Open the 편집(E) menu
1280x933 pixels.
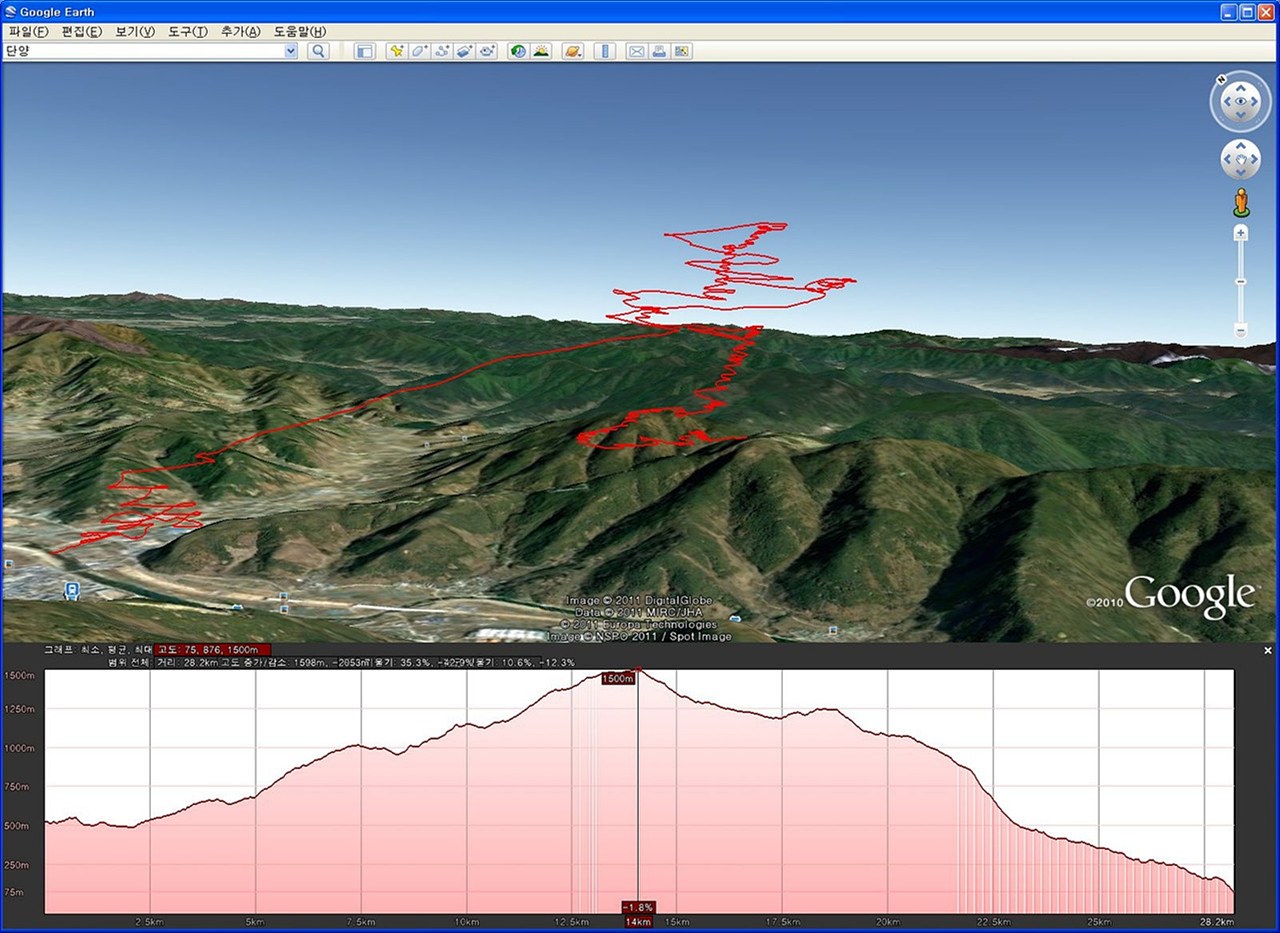[x=82, y=31]
